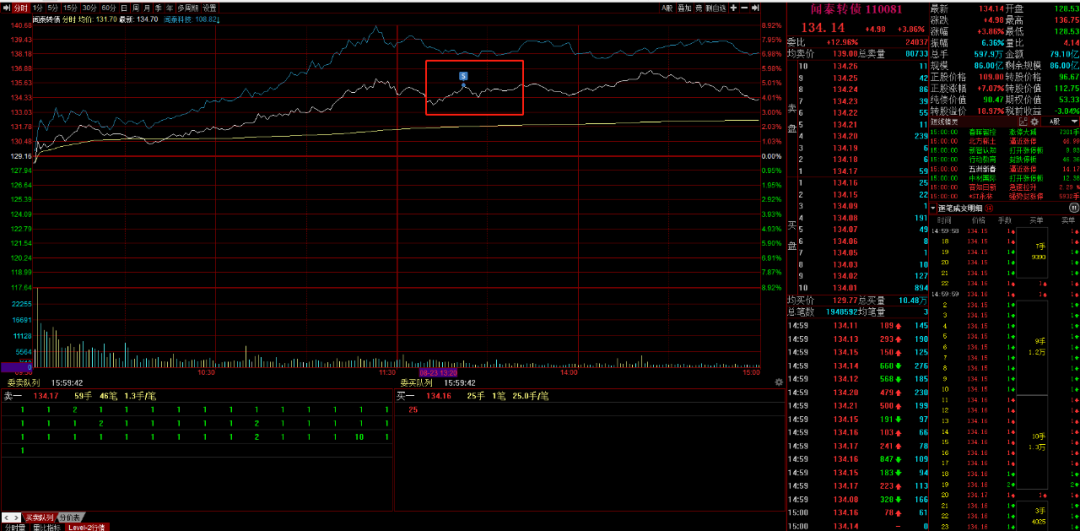
Task: Click the A股 button in chart toolbar
Action: (667, 8)
